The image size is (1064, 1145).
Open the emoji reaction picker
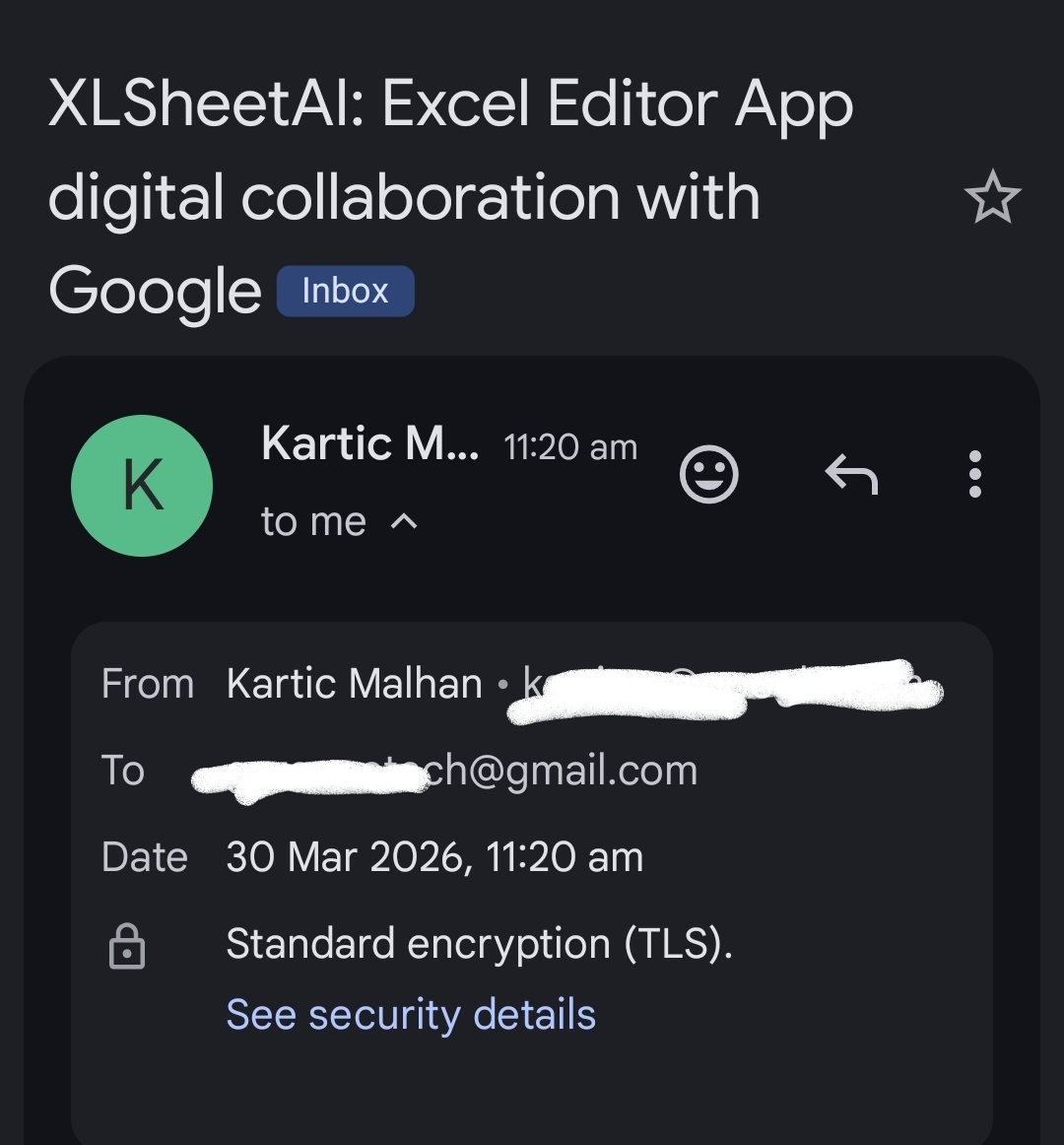(x=708, y=475)
